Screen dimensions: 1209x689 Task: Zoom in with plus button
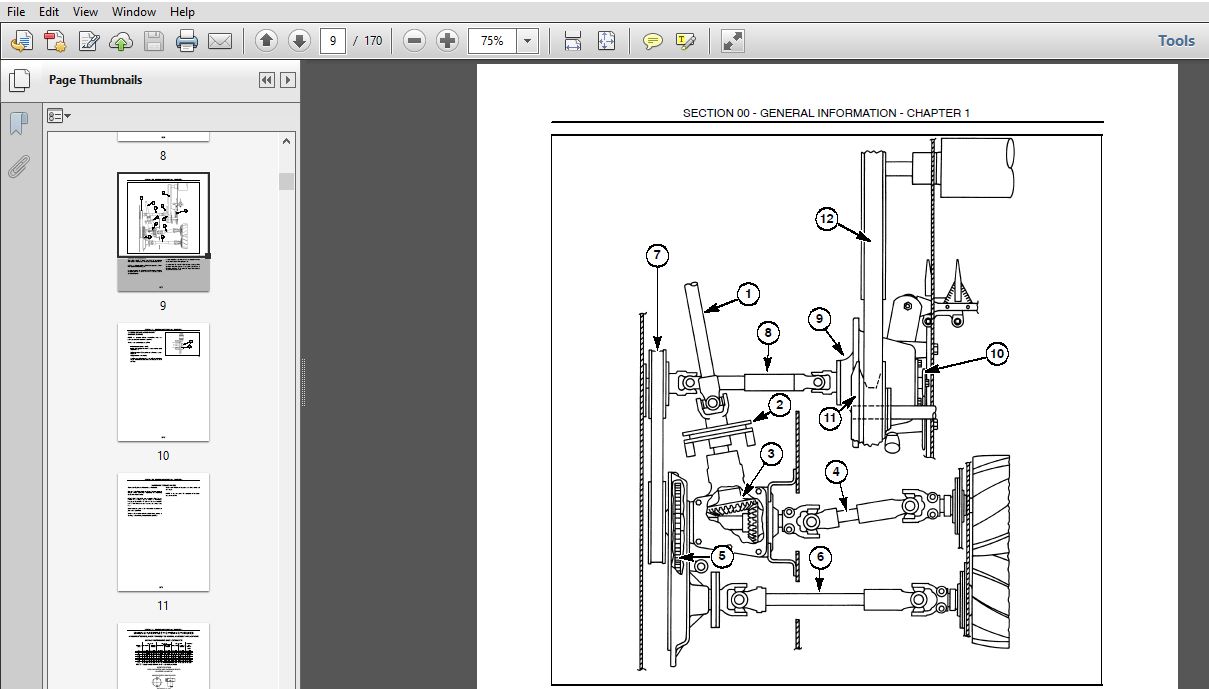tap(448, 41)
